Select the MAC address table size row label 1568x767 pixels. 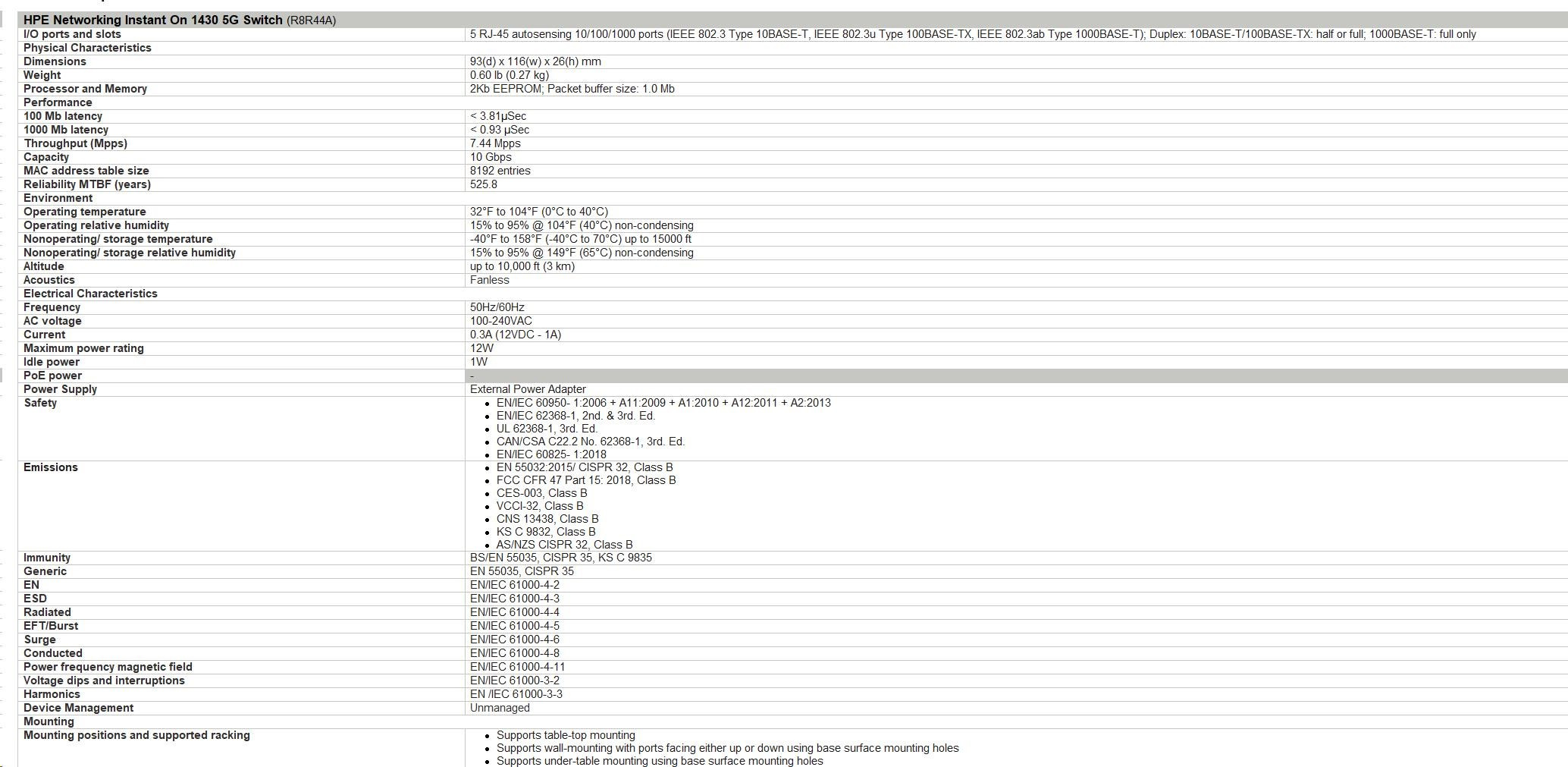click(x=86, y=171)
